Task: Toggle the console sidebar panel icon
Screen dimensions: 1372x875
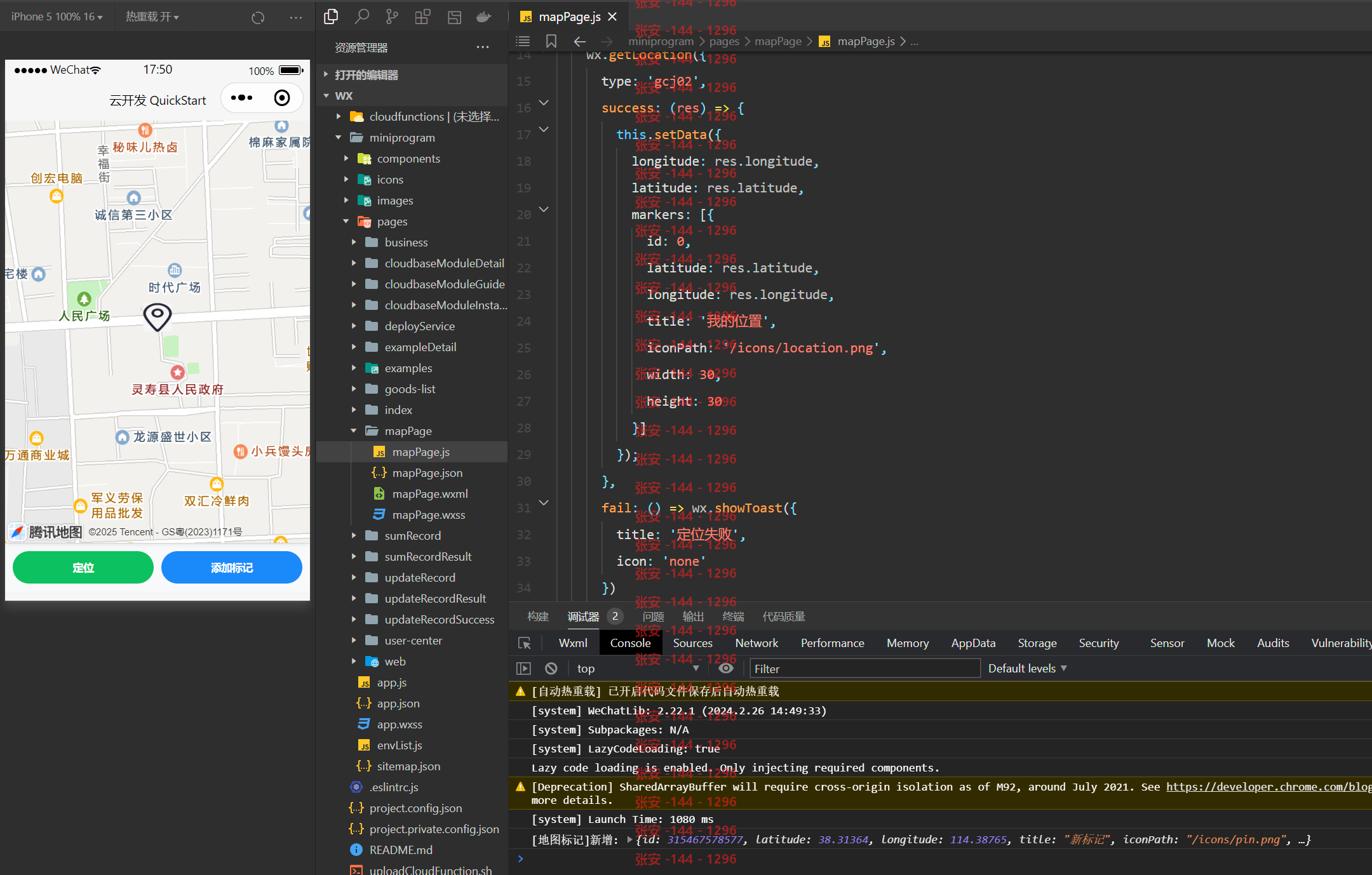Action: click(523, 668)
